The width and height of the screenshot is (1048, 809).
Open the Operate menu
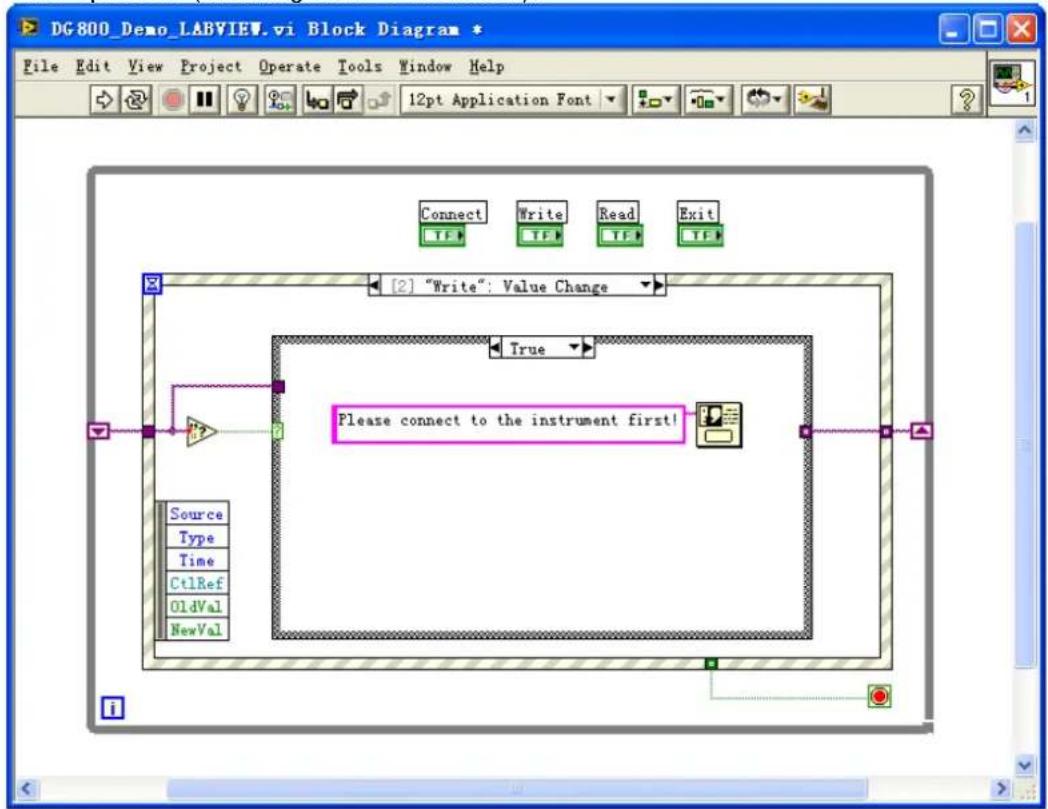[x=290, y=66]
